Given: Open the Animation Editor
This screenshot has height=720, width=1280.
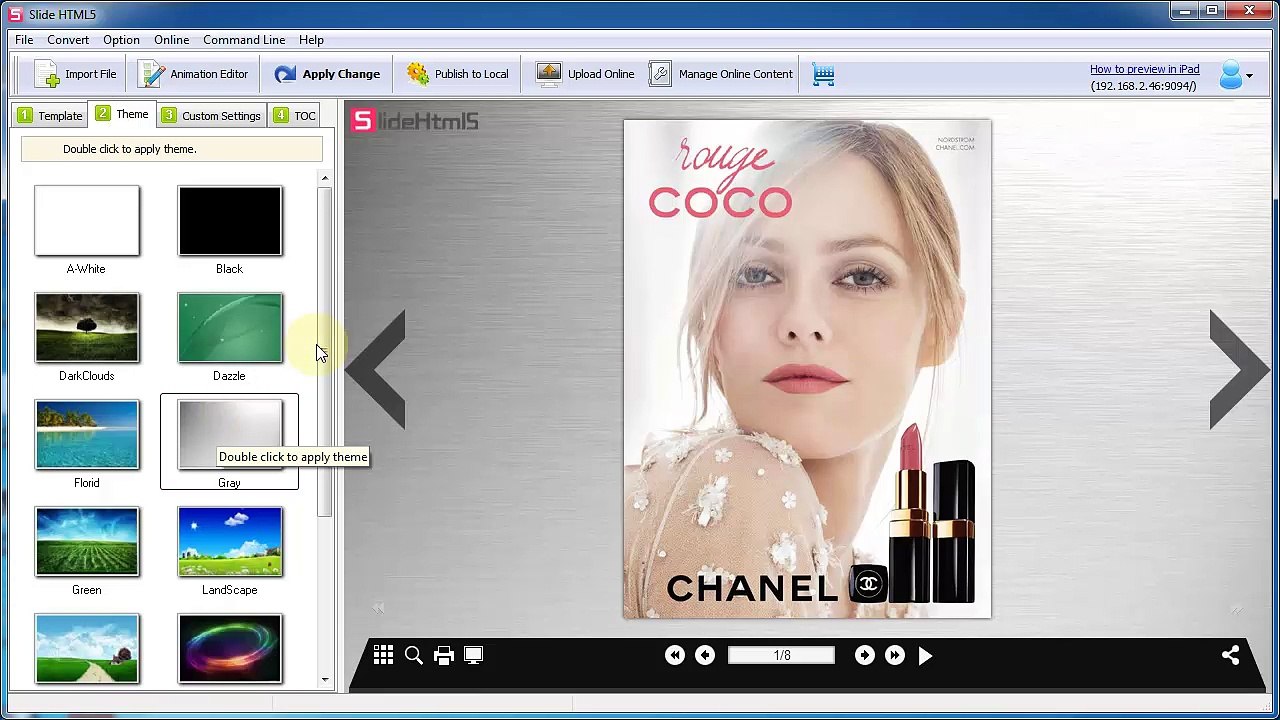Looking at the screenshot, I should pyautogui.click(x=193, y=74).
